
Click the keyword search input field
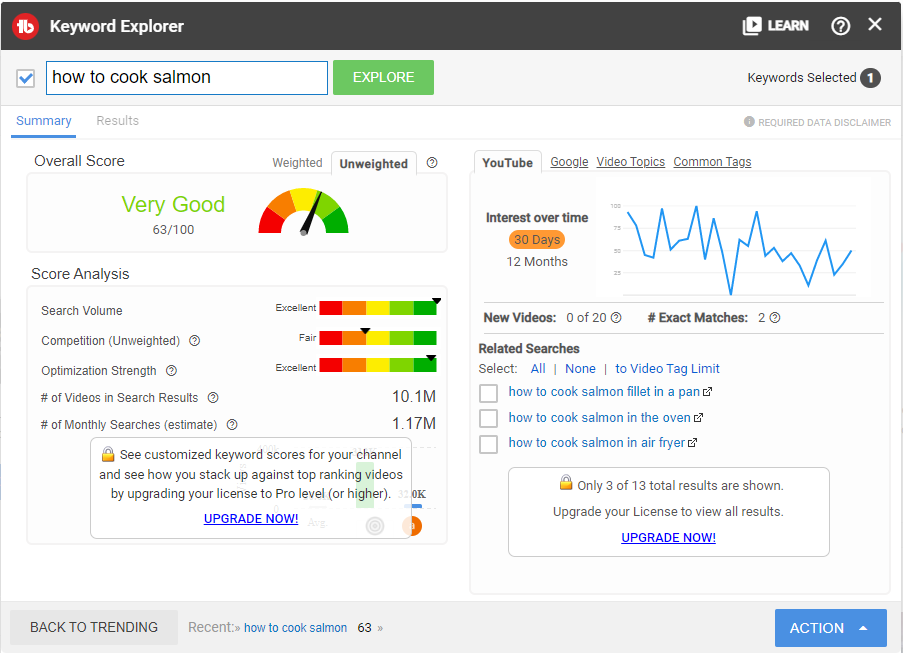click(x=187, y=78)
